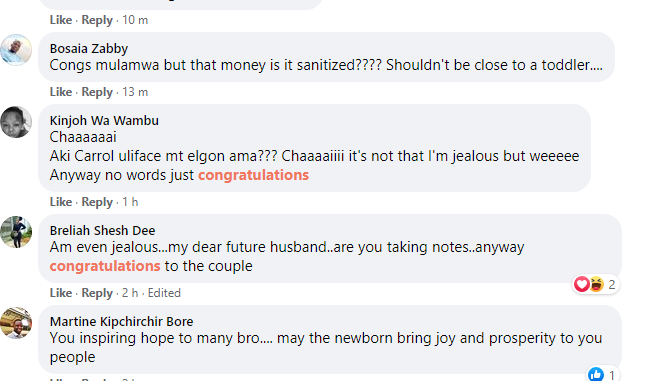Open Bosaia Zabby name link
657x381 pixels.
pyautogui.click(x=89, y=49)
